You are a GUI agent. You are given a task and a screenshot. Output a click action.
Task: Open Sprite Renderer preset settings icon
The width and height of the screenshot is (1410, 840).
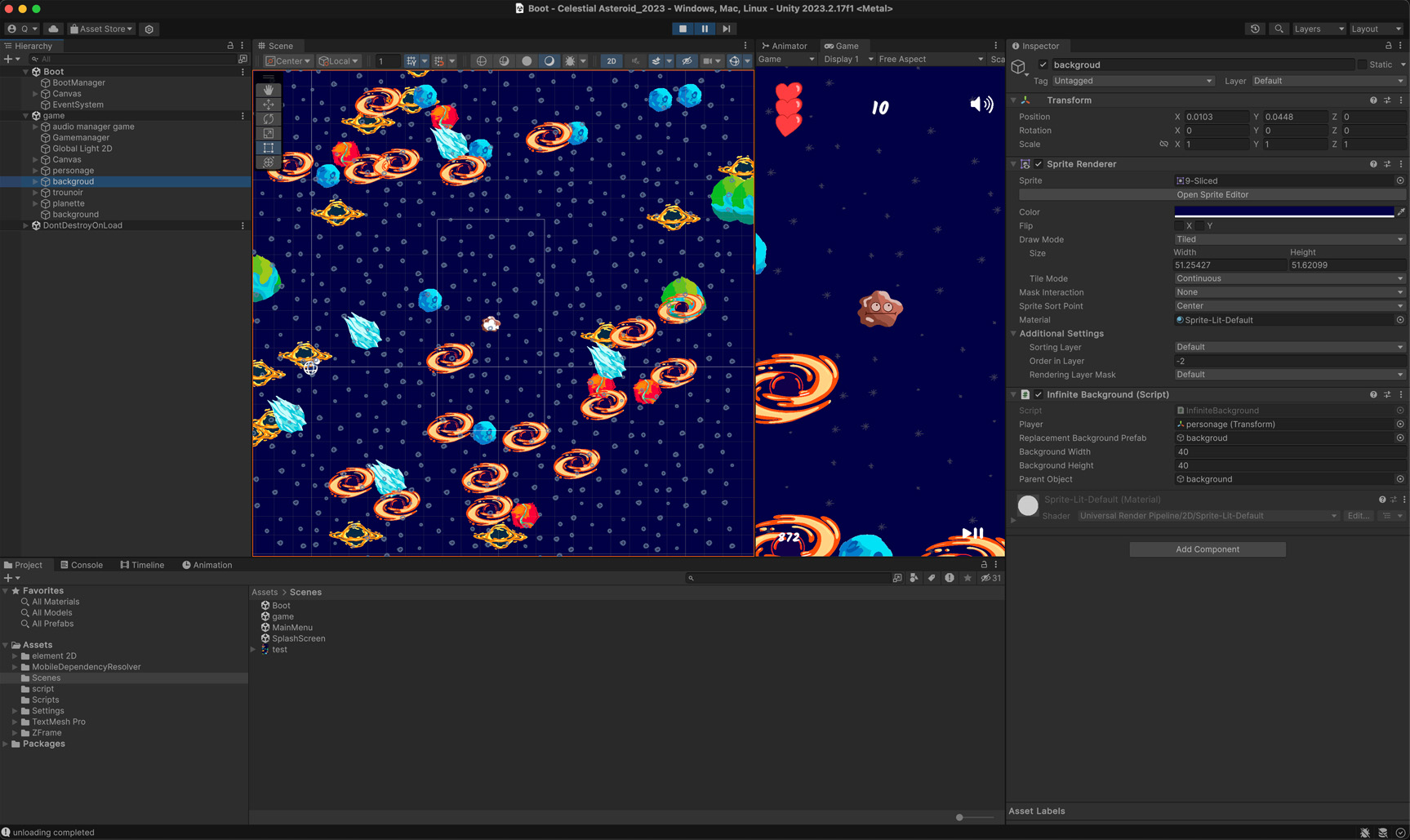click(1387, 164)
